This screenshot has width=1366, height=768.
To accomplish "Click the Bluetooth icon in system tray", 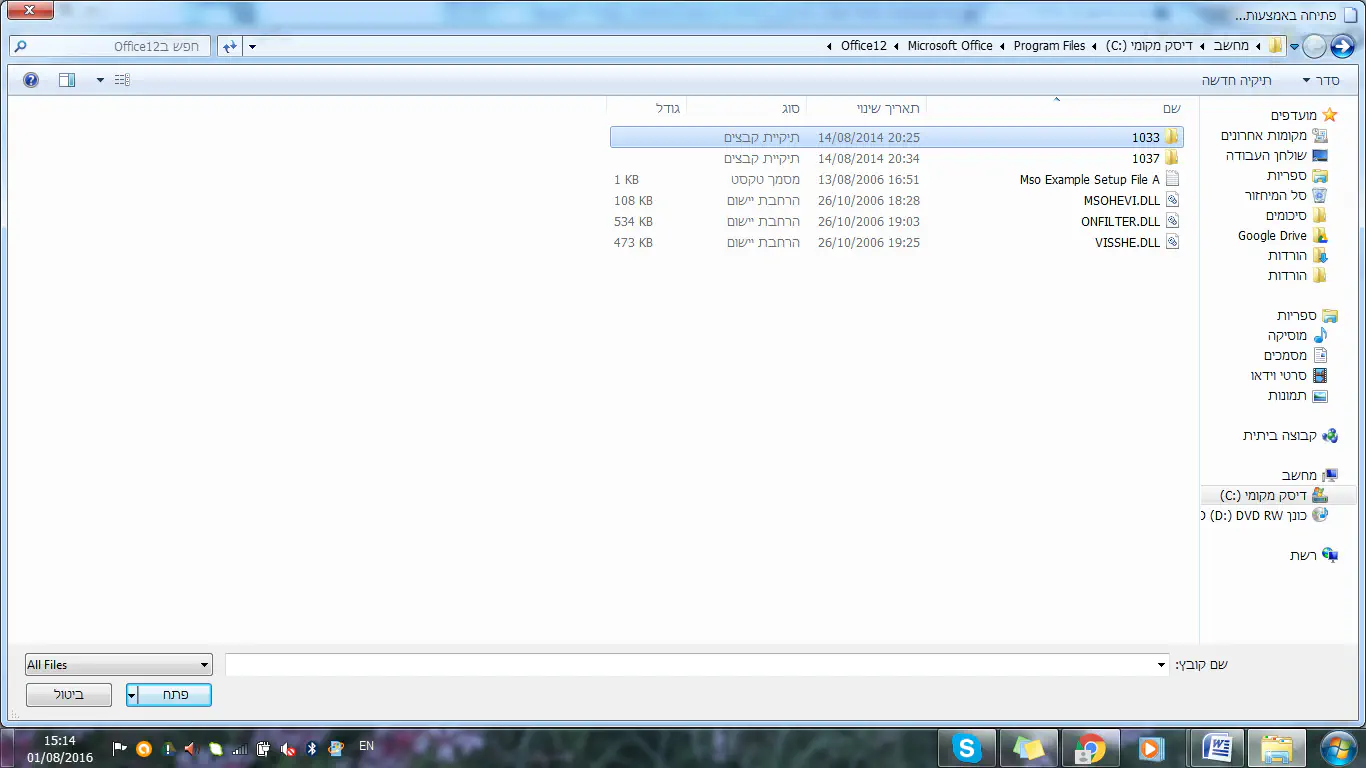I will click(x=311, y=748).
